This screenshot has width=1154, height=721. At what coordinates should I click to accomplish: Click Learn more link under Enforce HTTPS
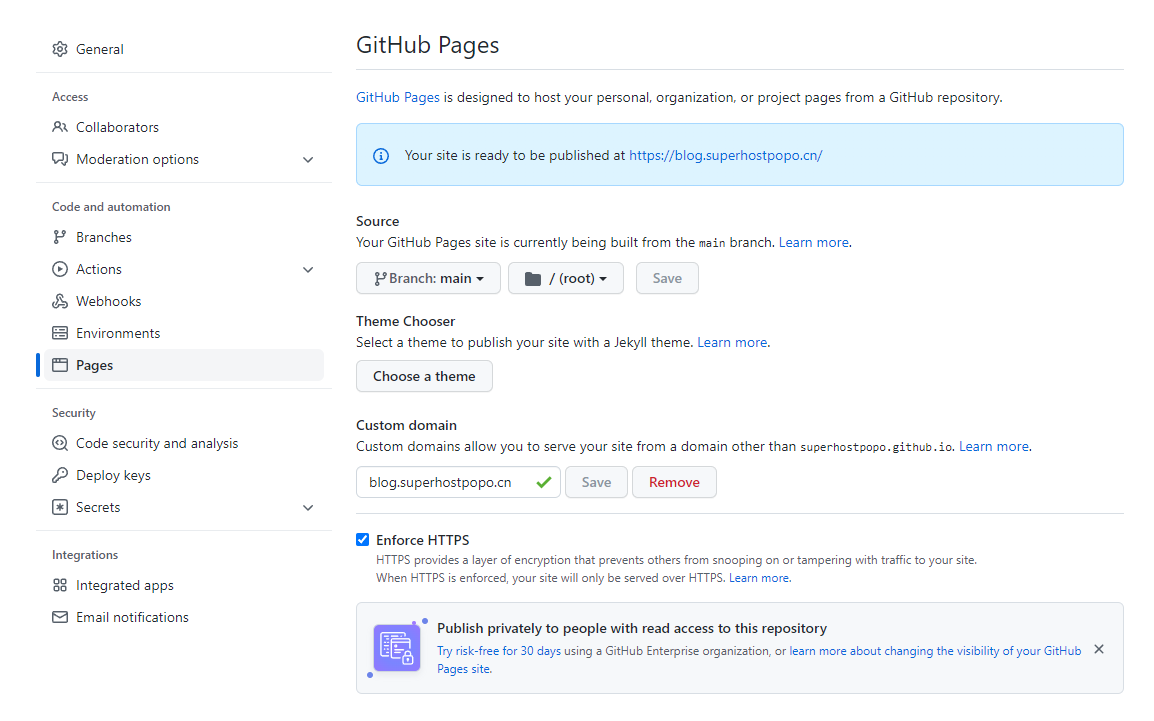(x=759, y=578)
